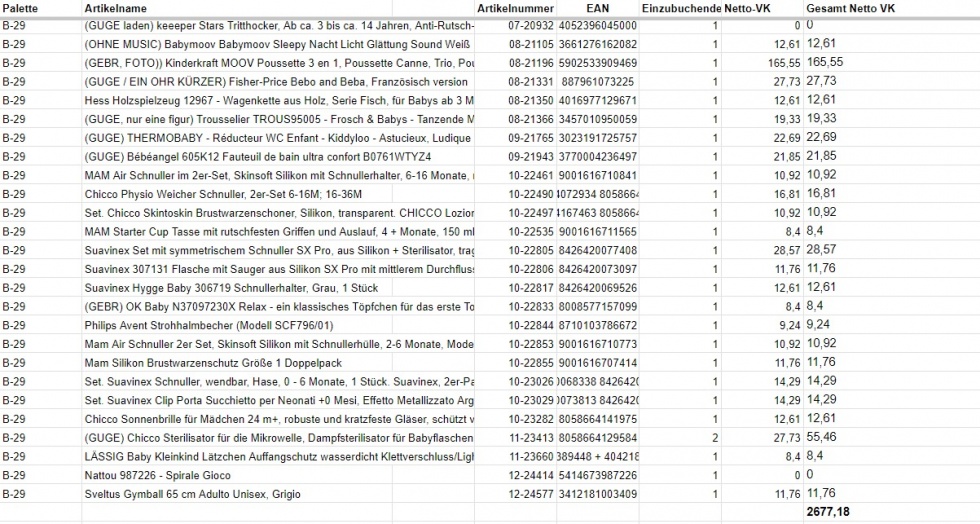980x524 pixels.
Task: Select MAM Starter Cup Tasse article
Action: coord(279,232)
